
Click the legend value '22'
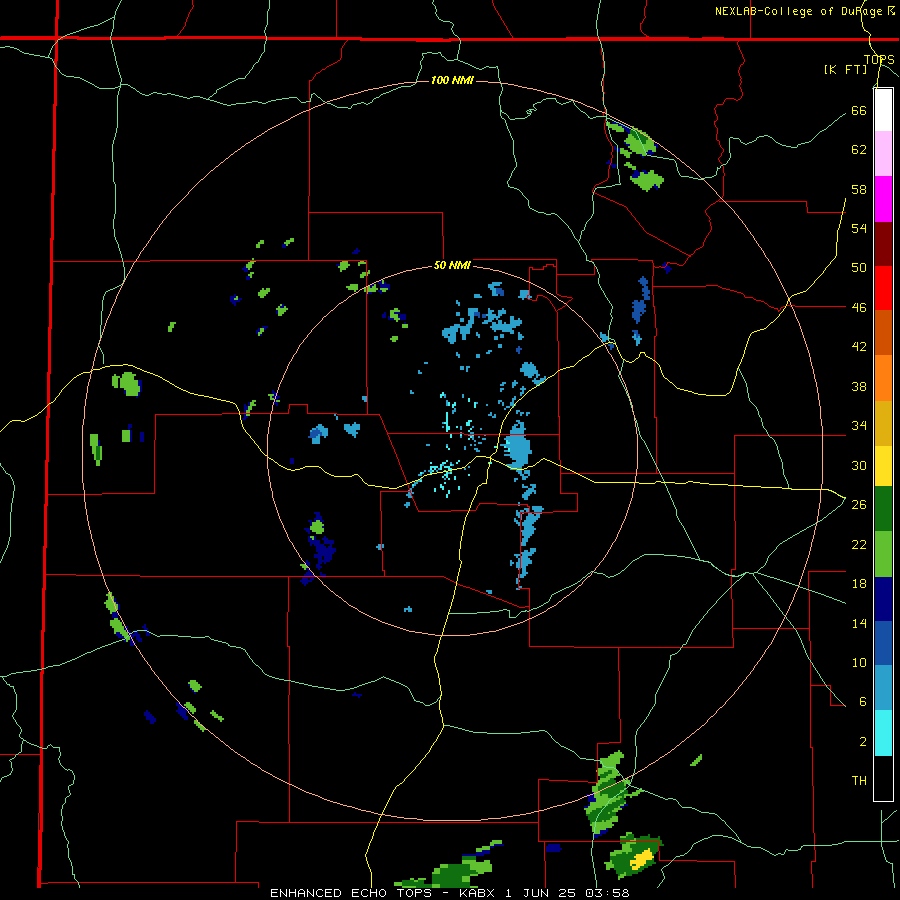859,545
